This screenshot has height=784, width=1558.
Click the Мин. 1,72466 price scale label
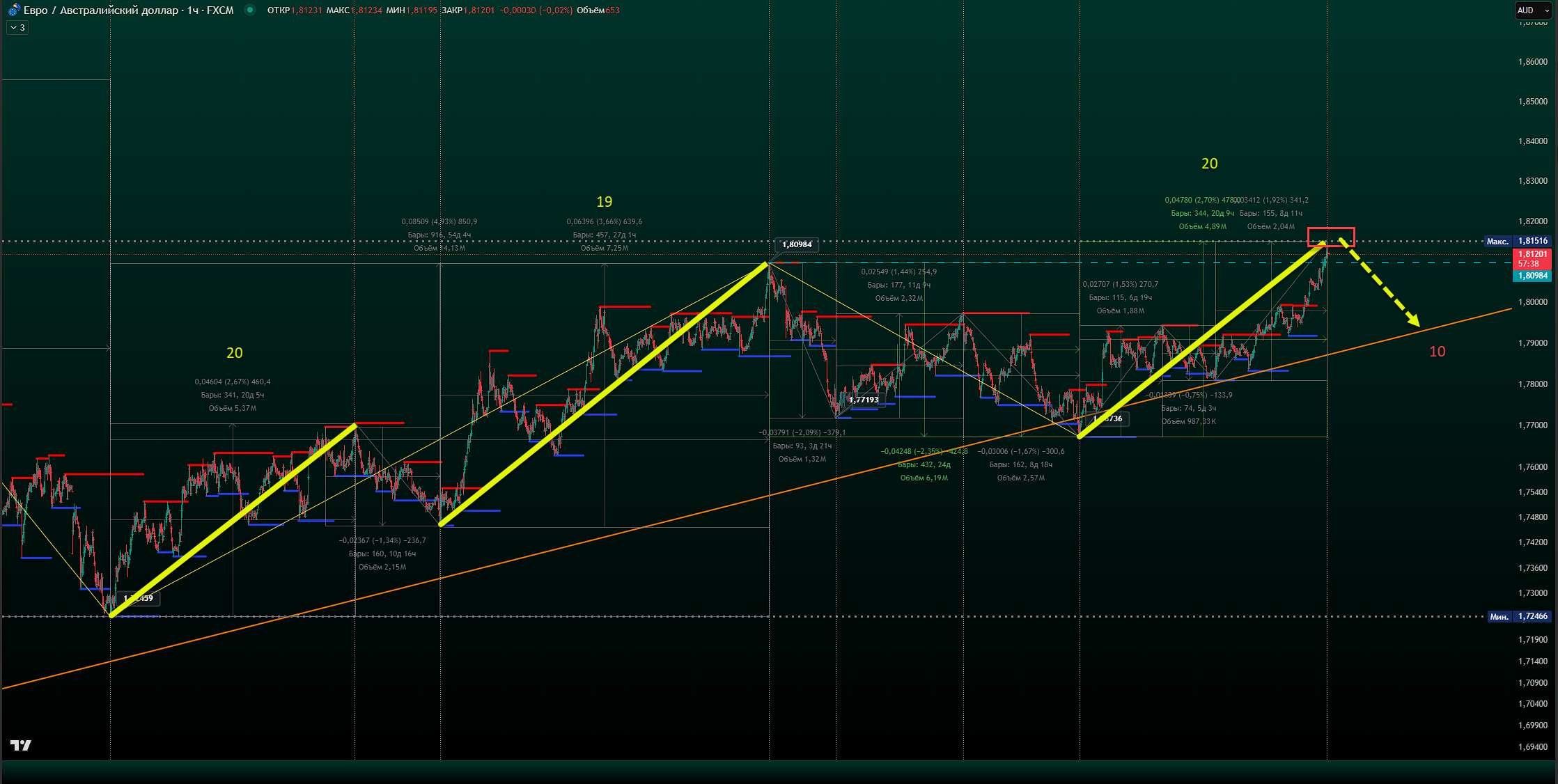click(1519, 616)
